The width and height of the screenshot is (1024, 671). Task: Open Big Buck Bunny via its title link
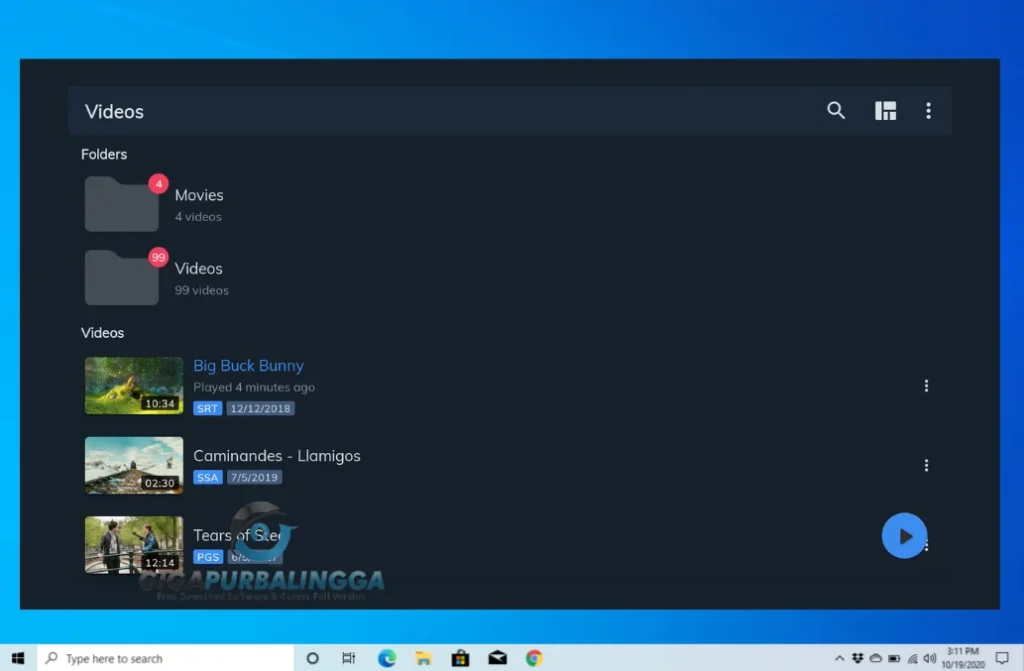pos(248,365)
